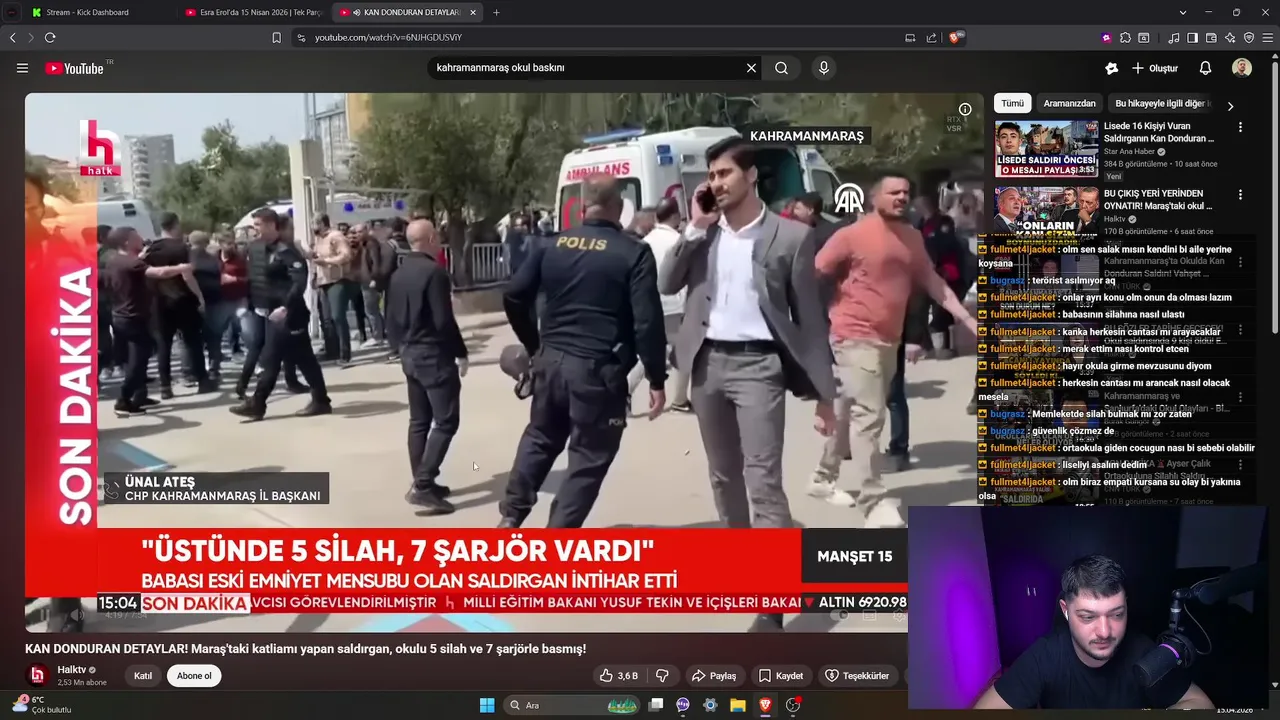Open the purple extension icon

pos(1106,37)
